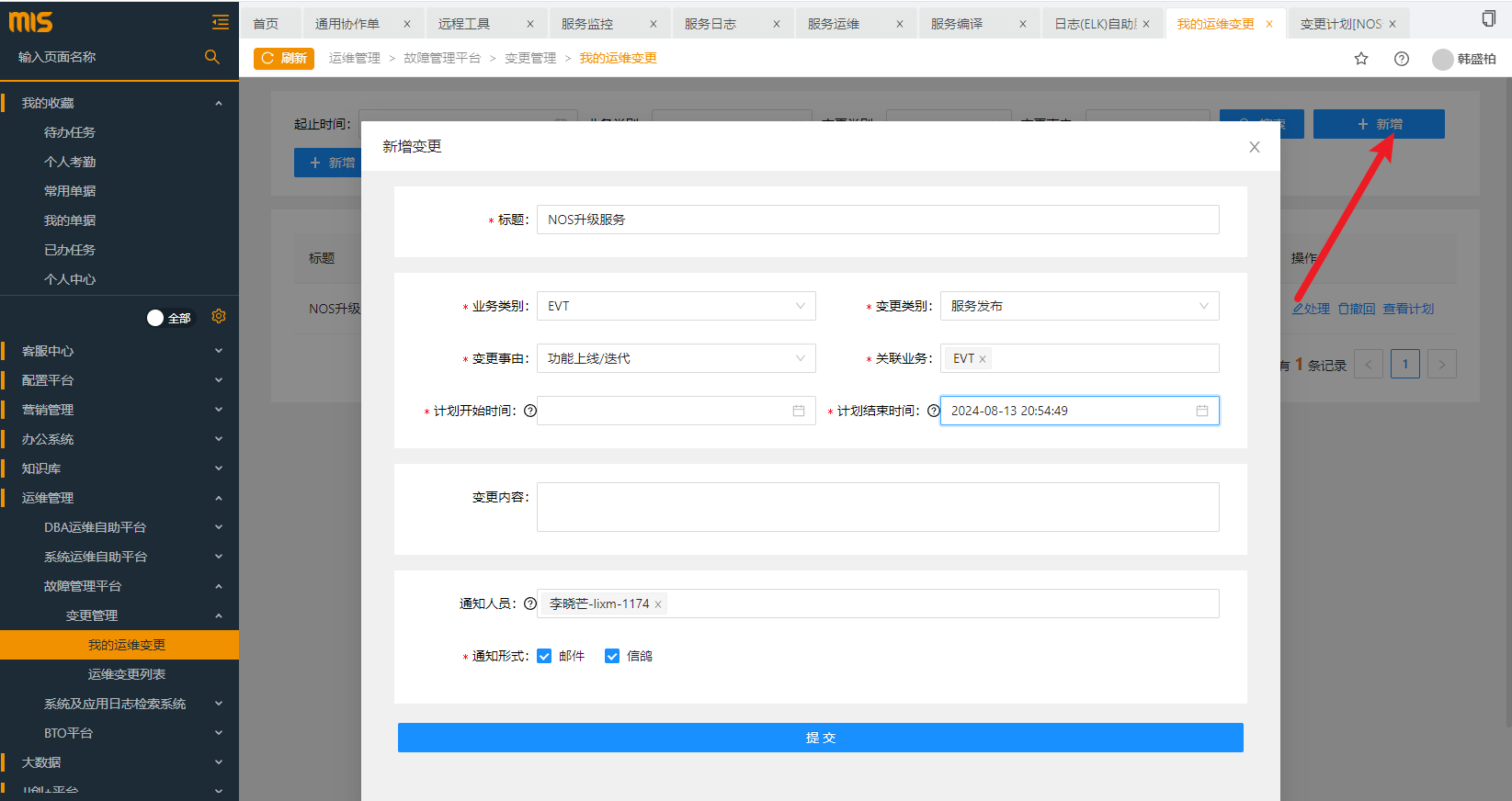Click the orange 刷新 button
Screen dimensions: 1512x801
tap(284, 59)
